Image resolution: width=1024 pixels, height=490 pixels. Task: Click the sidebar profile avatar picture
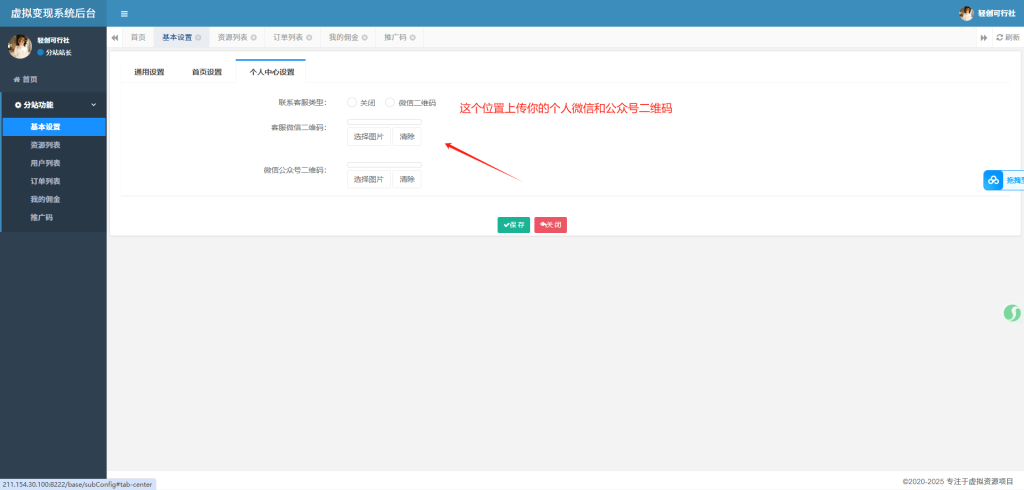coord(20,46)
